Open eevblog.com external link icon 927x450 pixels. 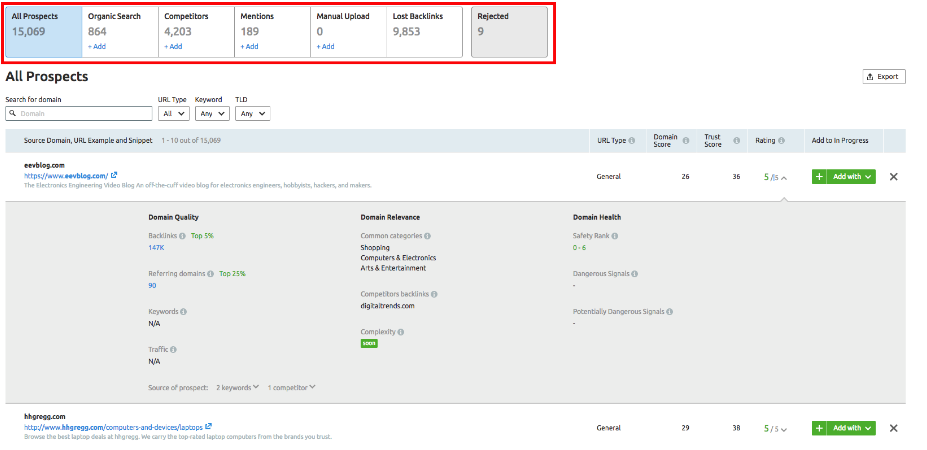114,175
